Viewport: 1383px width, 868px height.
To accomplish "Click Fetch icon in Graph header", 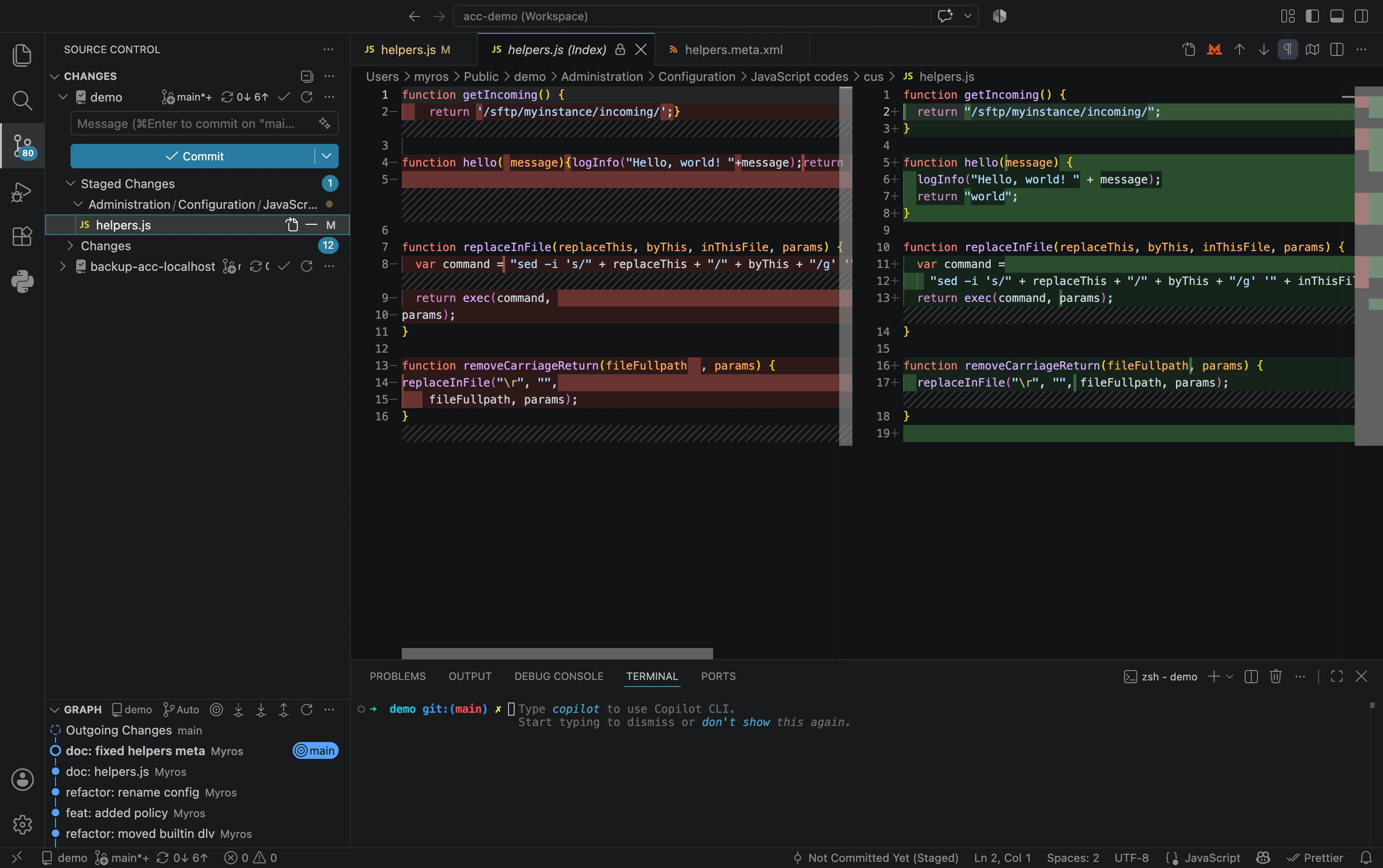I will 239,710.
